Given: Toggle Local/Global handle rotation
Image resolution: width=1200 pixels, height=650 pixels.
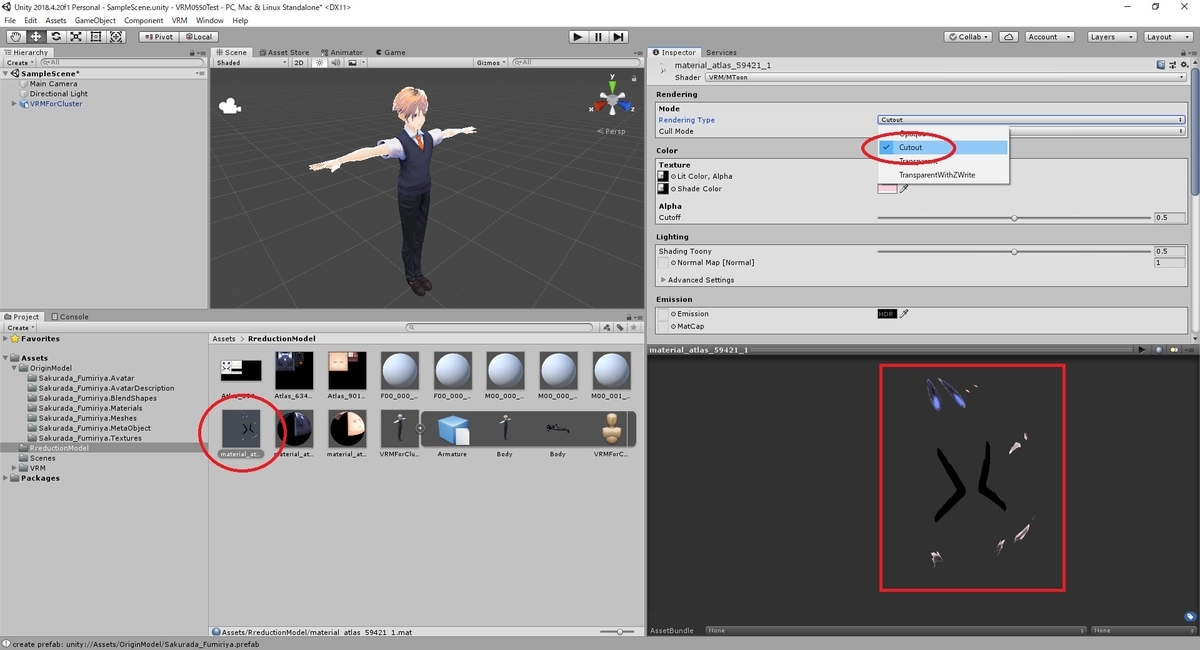Looking at the screenshot, I should (198, 37).
